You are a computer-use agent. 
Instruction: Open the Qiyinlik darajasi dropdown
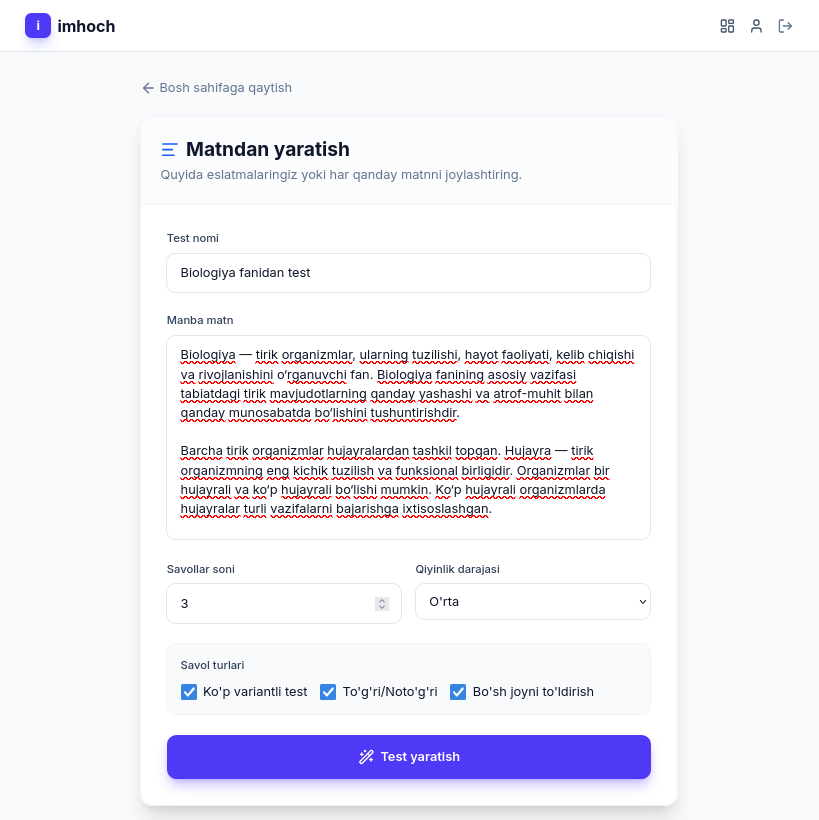(x=532, y=602)
